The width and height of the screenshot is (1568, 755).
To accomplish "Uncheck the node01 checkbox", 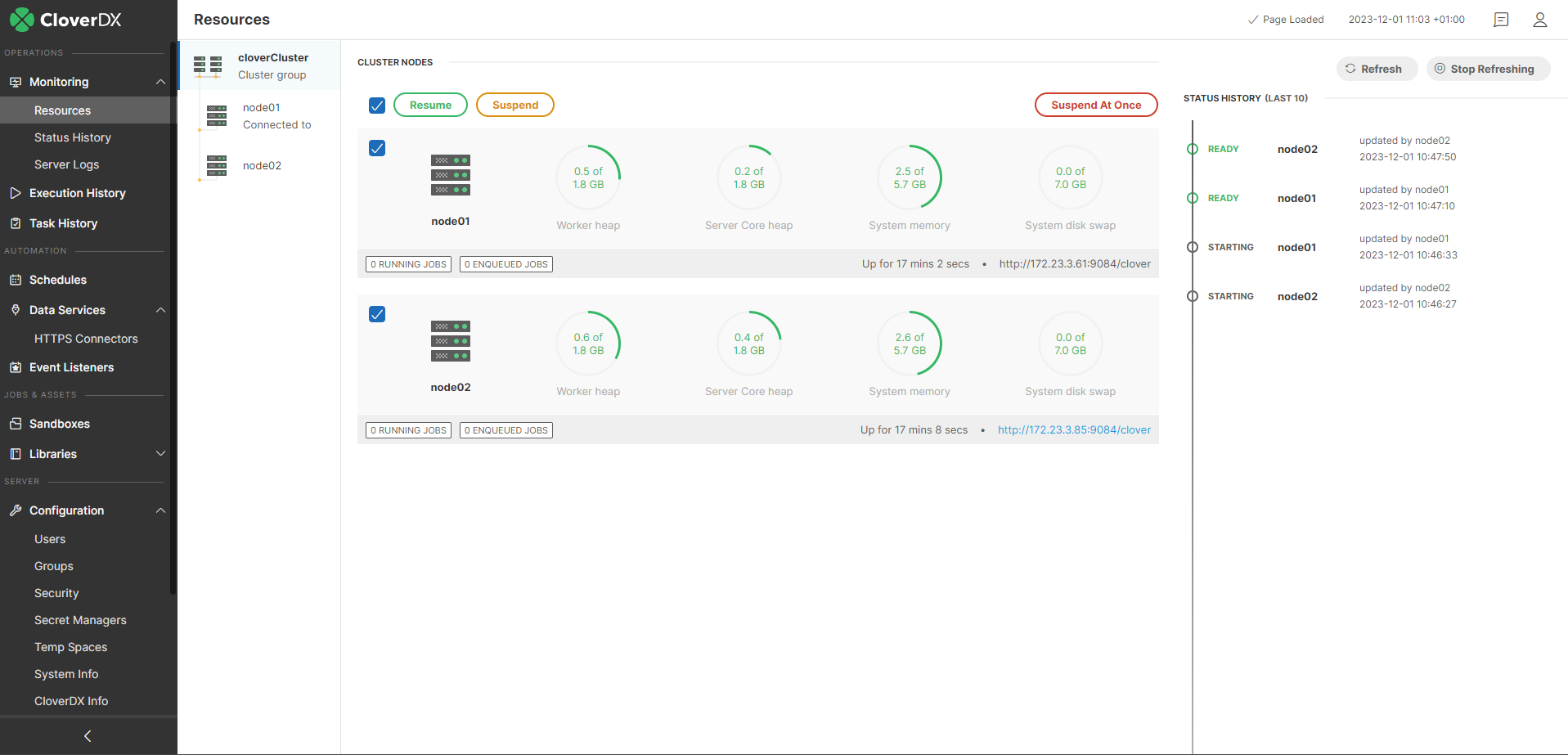I will pyautogui.click(x=377, y=148).
